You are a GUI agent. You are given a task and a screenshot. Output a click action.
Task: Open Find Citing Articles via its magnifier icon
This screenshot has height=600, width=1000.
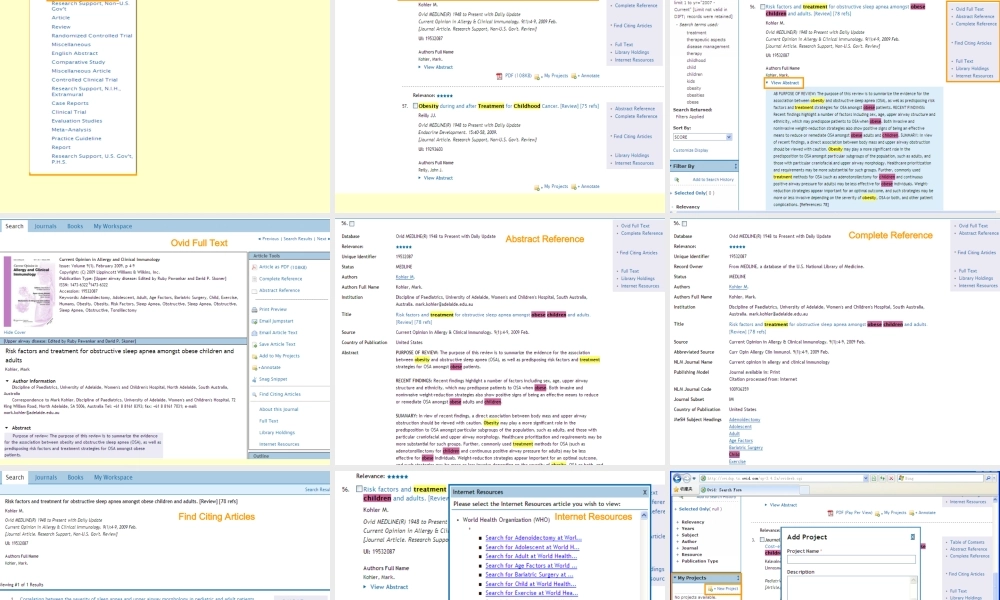pos(253,392)
